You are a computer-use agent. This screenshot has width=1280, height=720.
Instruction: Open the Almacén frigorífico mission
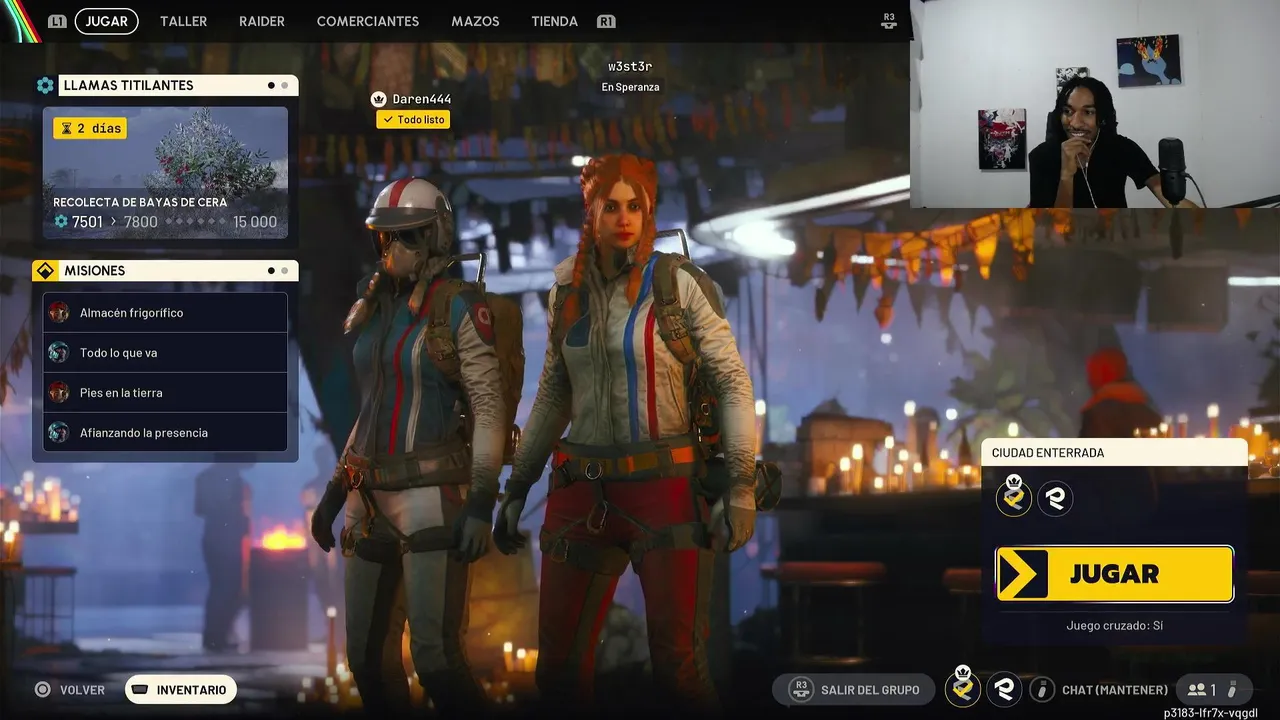(165, 313)
